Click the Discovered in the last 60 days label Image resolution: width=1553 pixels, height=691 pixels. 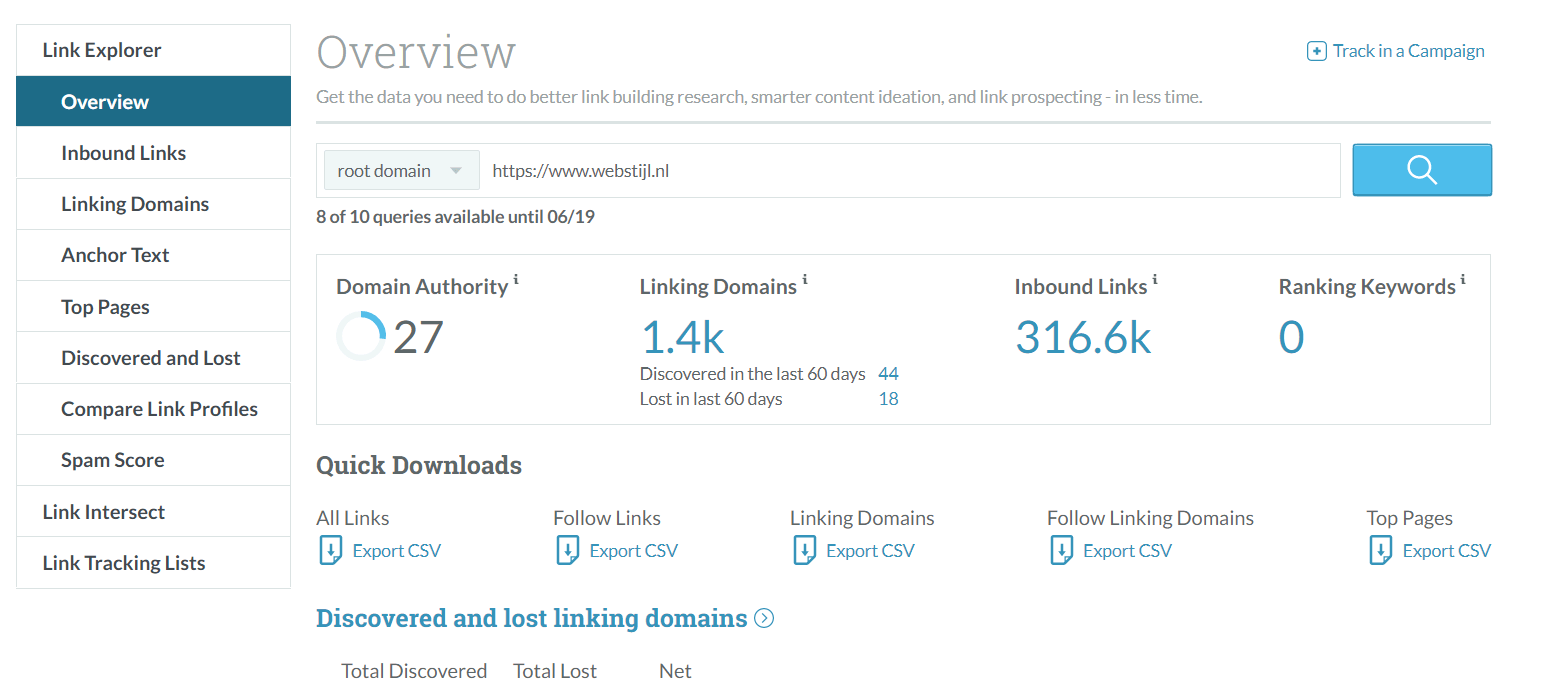[x=752, y=374]
